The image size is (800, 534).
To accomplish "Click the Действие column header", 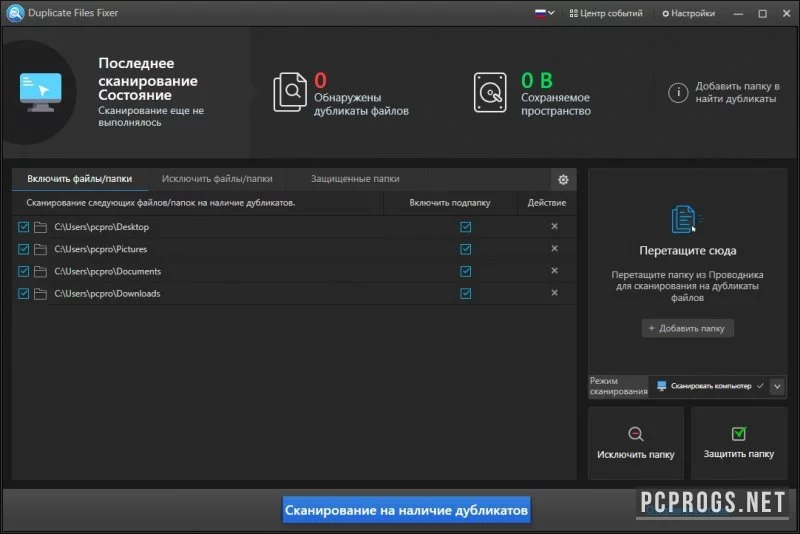I will tap(546, 203).
